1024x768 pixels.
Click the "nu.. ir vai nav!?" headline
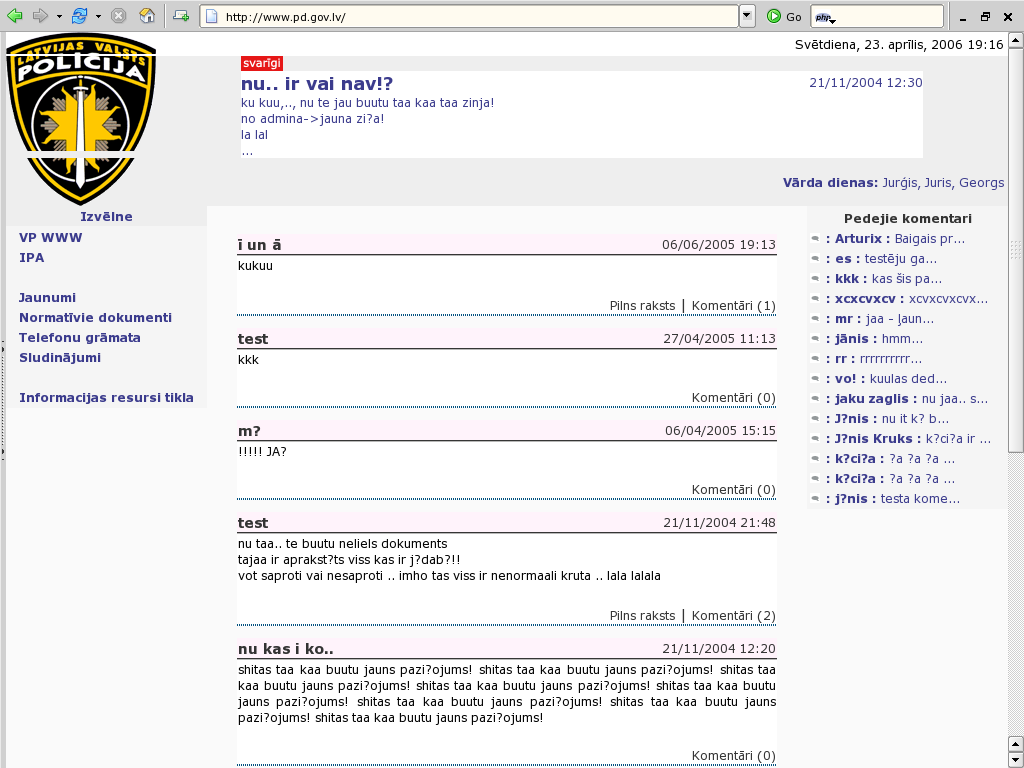pyautogui.click(x=317, y=84)
